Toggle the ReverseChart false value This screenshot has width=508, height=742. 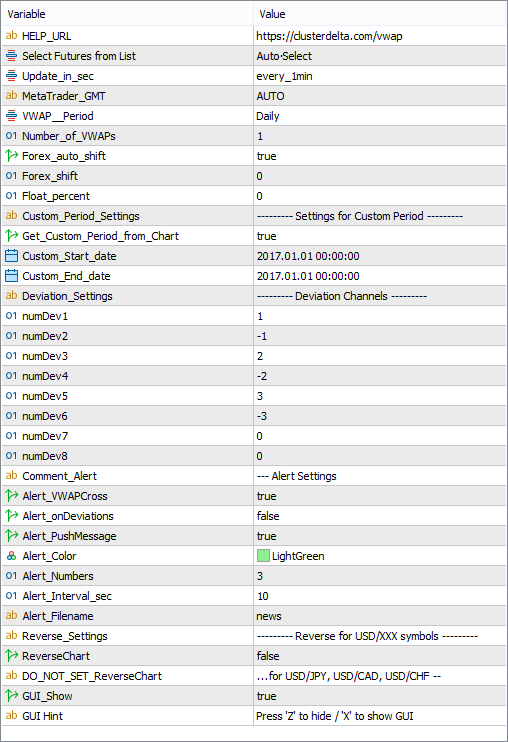pos(380,656)
